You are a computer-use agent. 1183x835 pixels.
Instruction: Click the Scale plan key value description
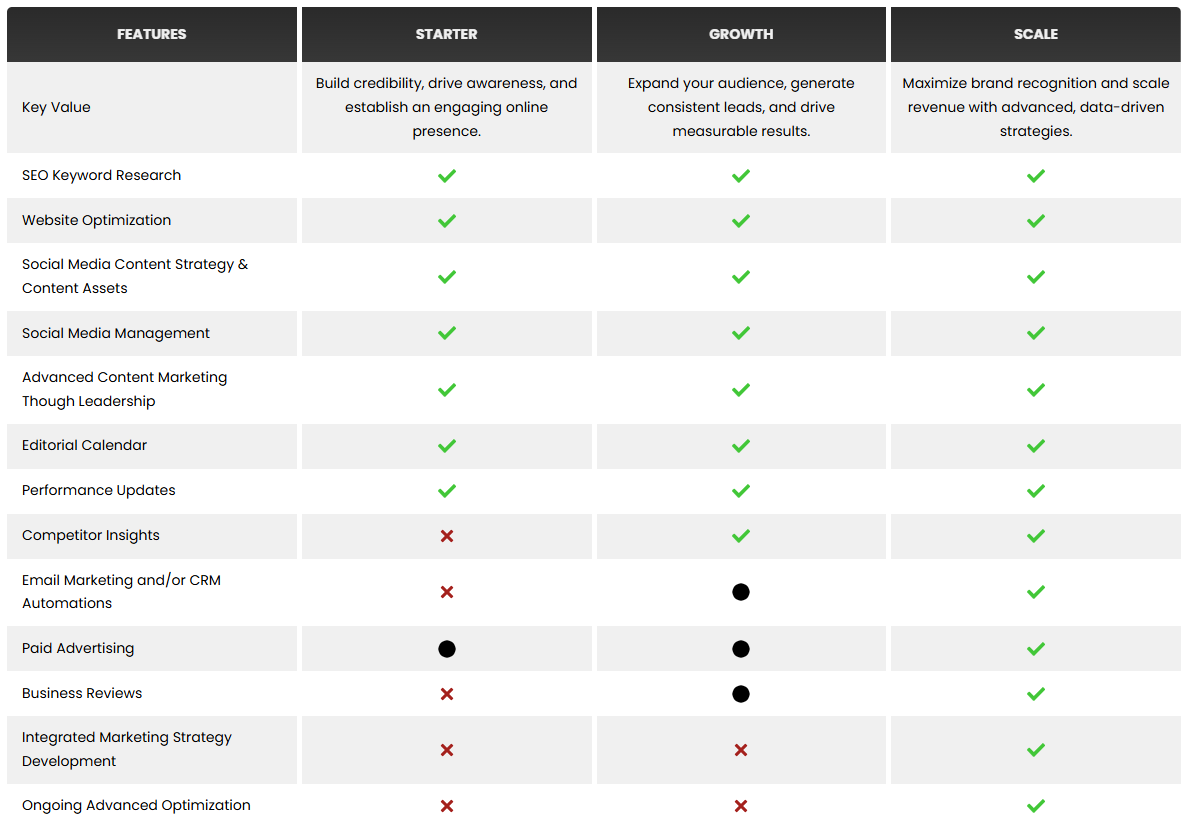(x=1036, y=107)
